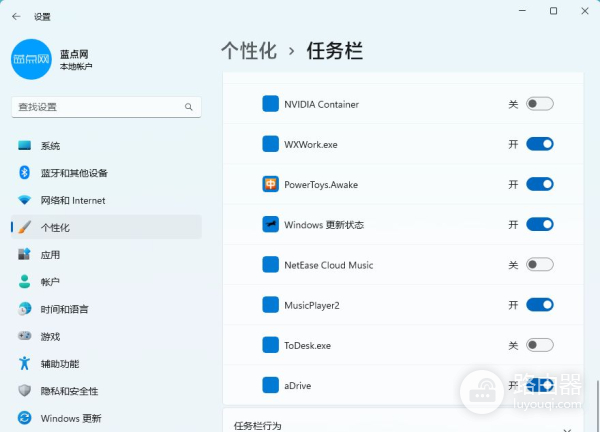Open 辅助功能 settings
This screenshot has width=600, height=432.
click(x=106, y=364)
